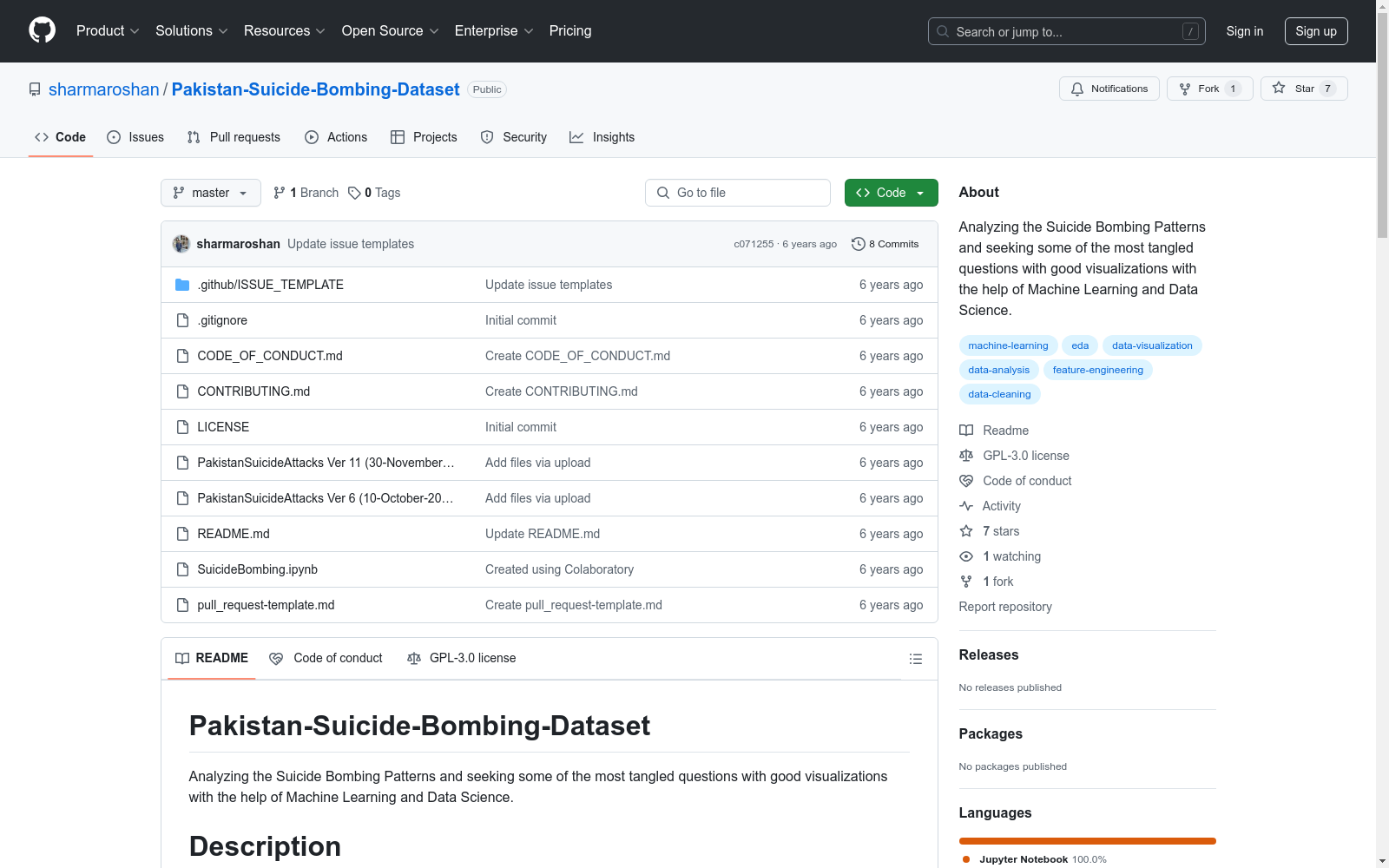Expand the Solutions menu
The image size is (1389, 868).
pos(192,31)
